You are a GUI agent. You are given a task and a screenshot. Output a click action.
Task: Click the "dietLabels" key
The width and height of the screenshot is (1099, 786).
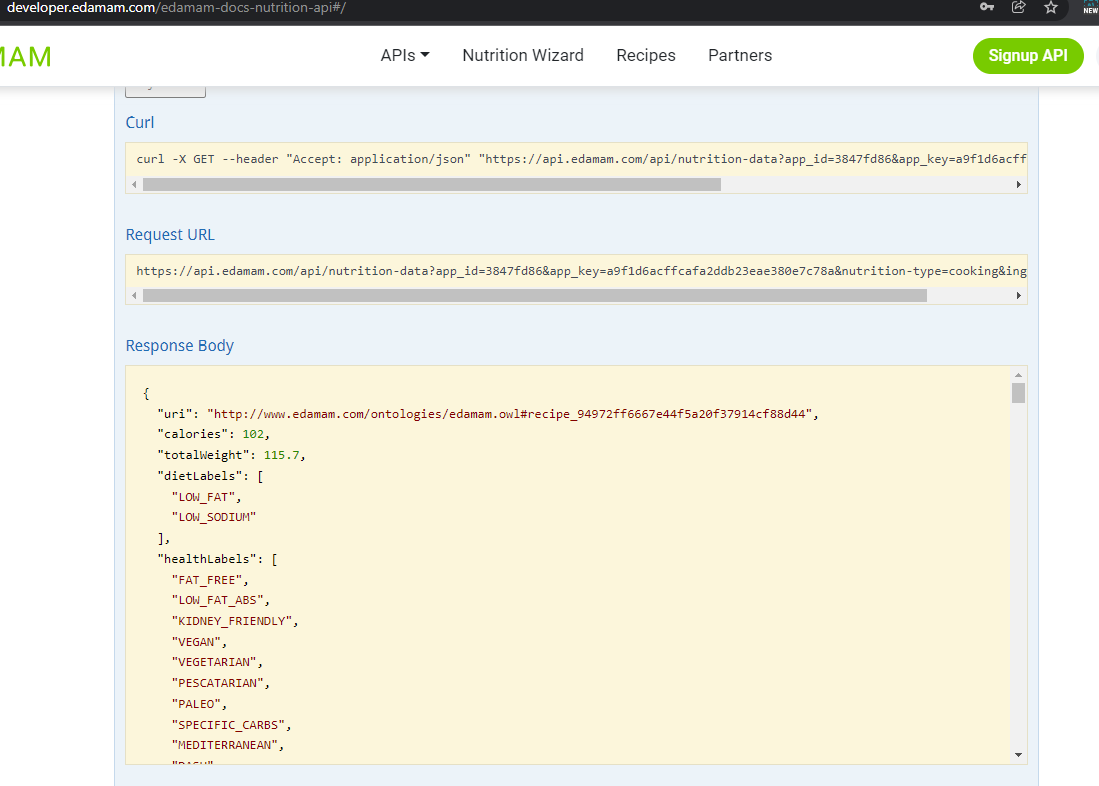203,476
